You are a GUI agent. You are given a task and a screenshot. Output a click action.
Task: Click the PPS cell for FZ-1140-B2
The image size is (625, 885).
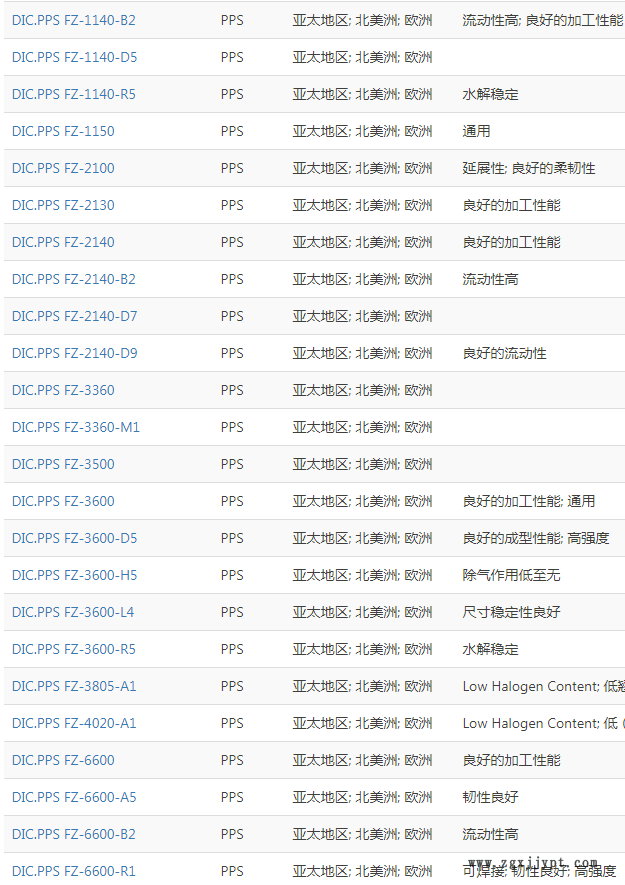[x=232, y=20]
